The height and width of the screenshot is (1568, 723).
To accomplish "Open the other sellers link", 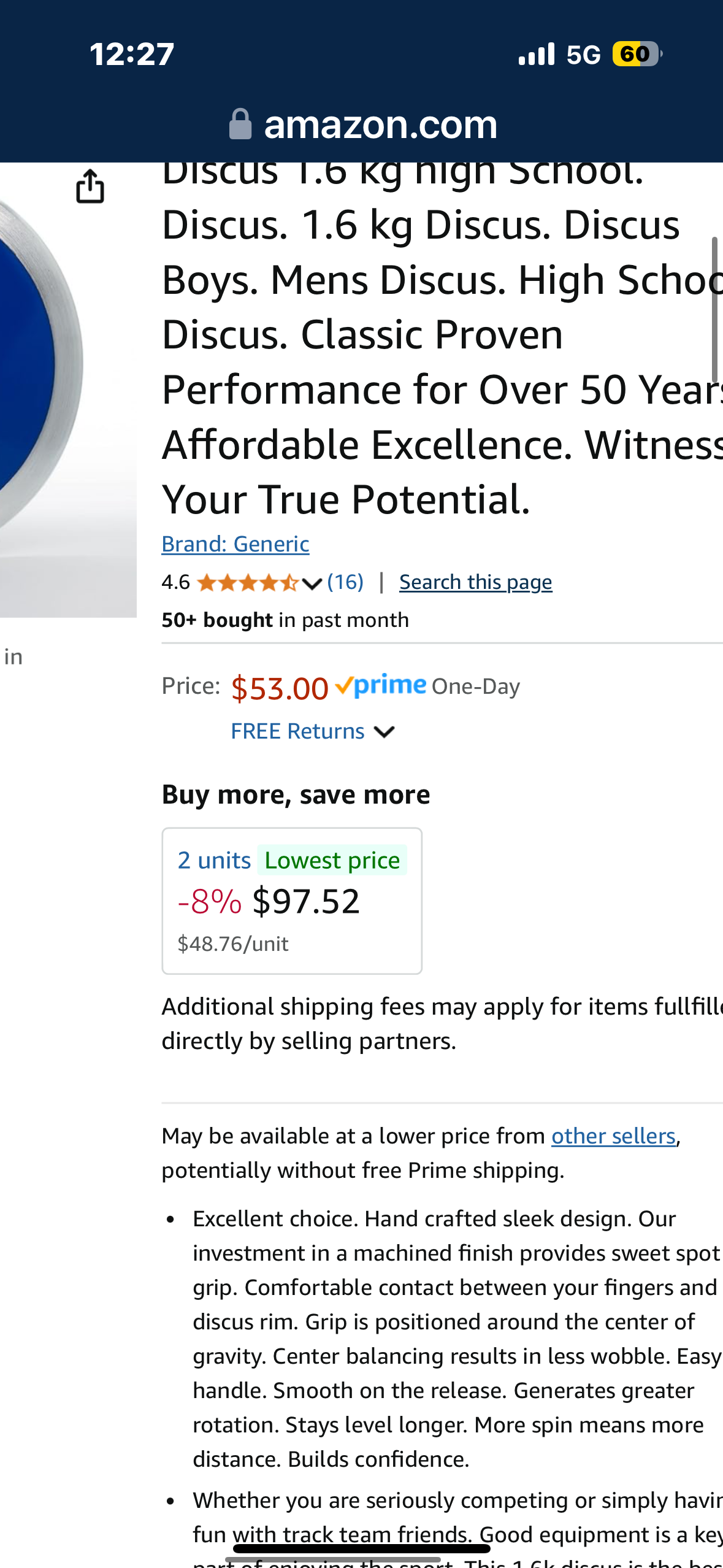I will 613,1136.
